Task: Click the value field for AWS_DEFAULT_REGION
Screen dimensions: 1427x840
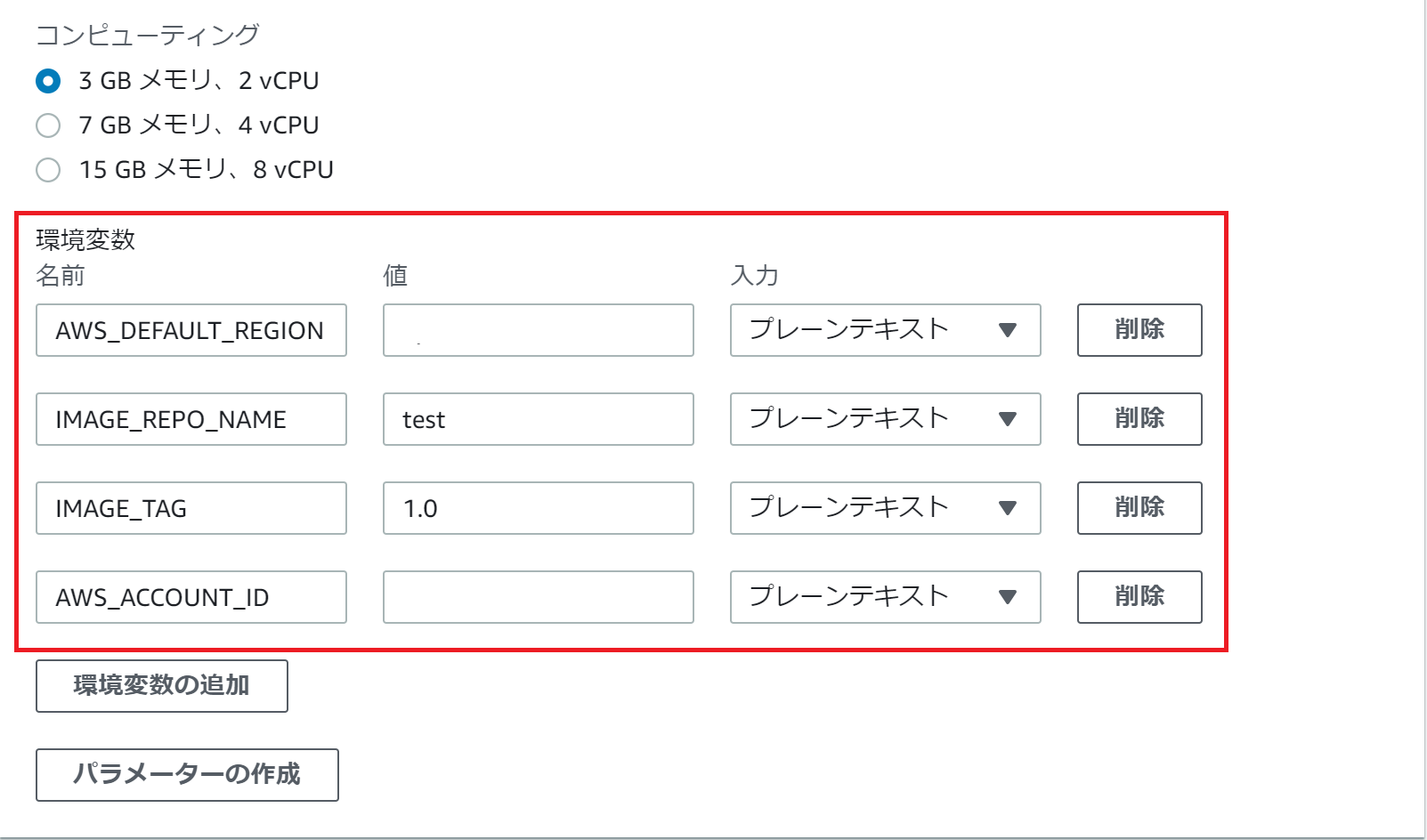Action: tap(538, 330)
